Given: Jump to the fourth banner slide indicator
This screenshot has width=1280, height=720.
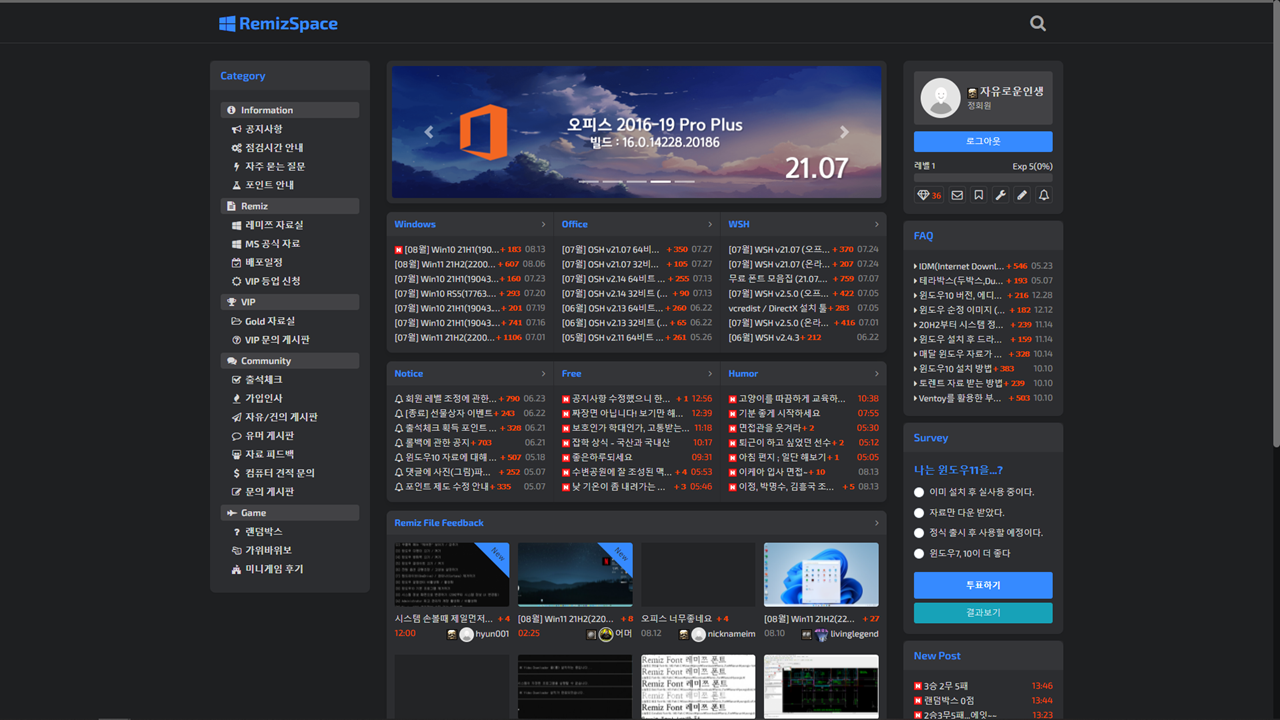Looking at the screenshot, I should (661, 182).
